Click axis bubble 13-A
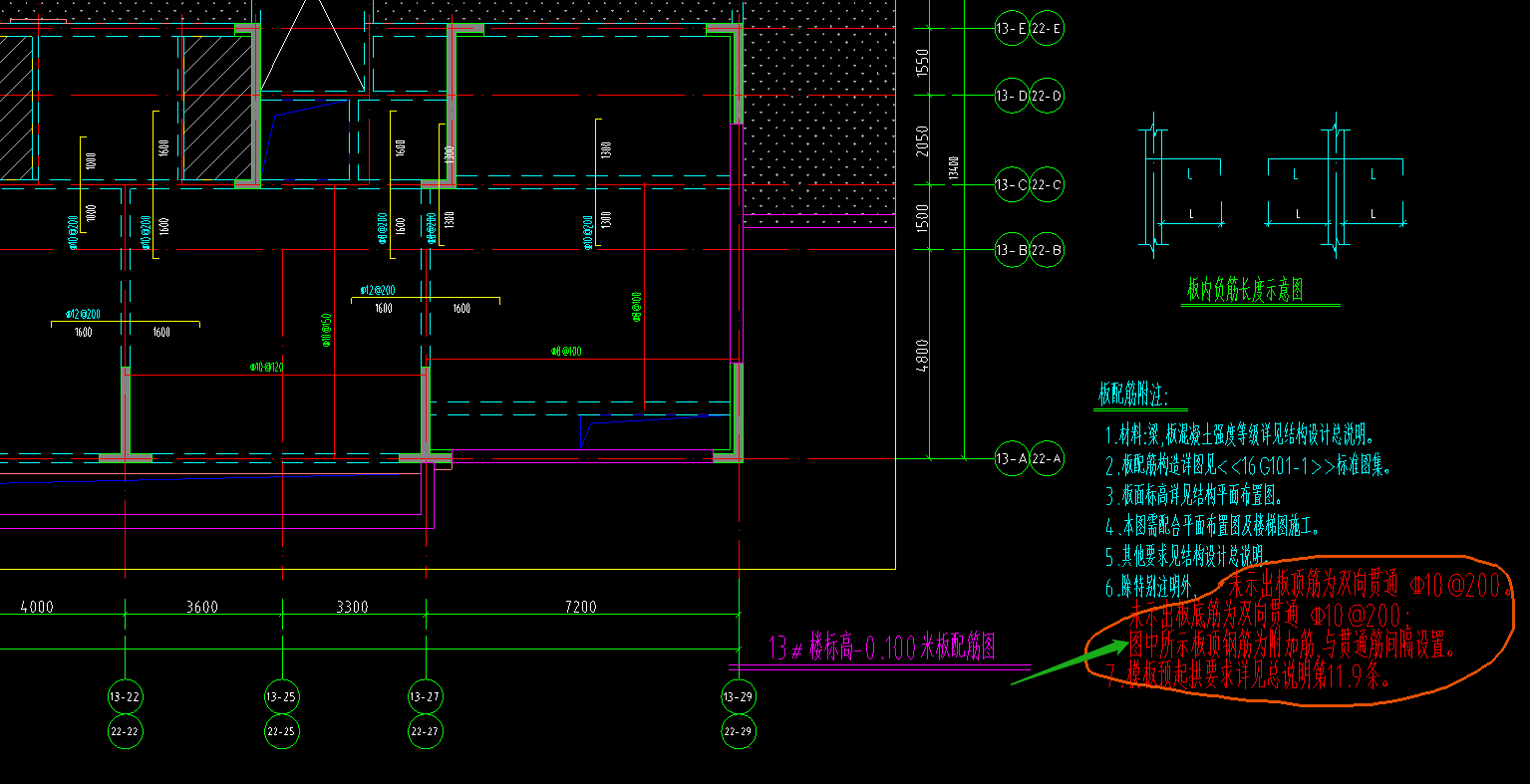Viewport: 1530px width, 784px height. click(x=1012, y=459)
